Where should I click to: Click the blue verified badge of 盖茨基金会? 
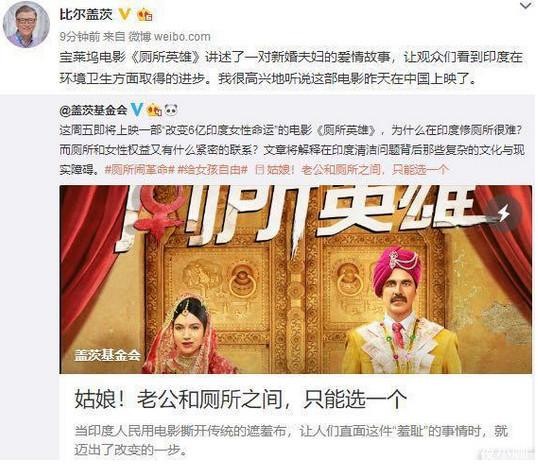coord(137,110)
